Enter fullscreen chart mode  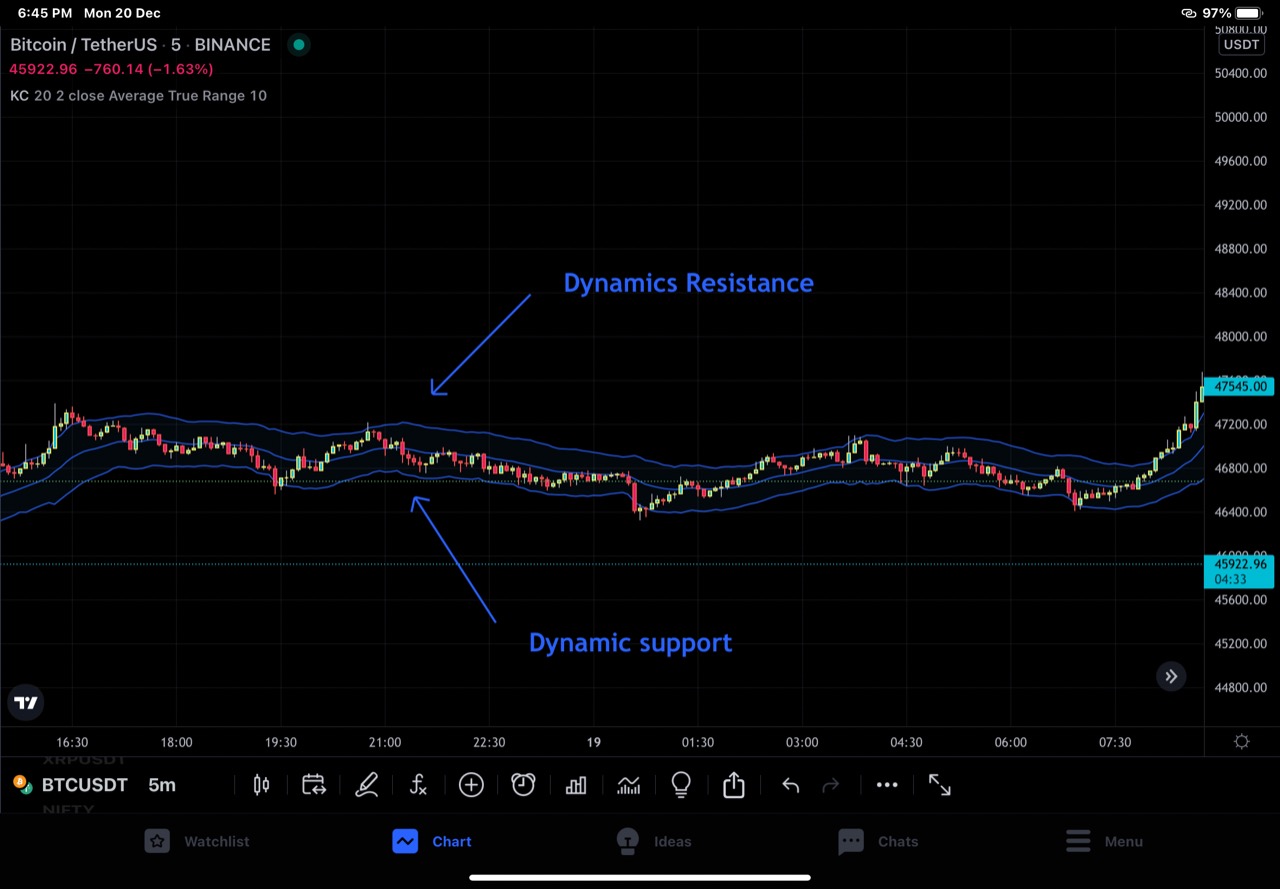click(940, 785)
